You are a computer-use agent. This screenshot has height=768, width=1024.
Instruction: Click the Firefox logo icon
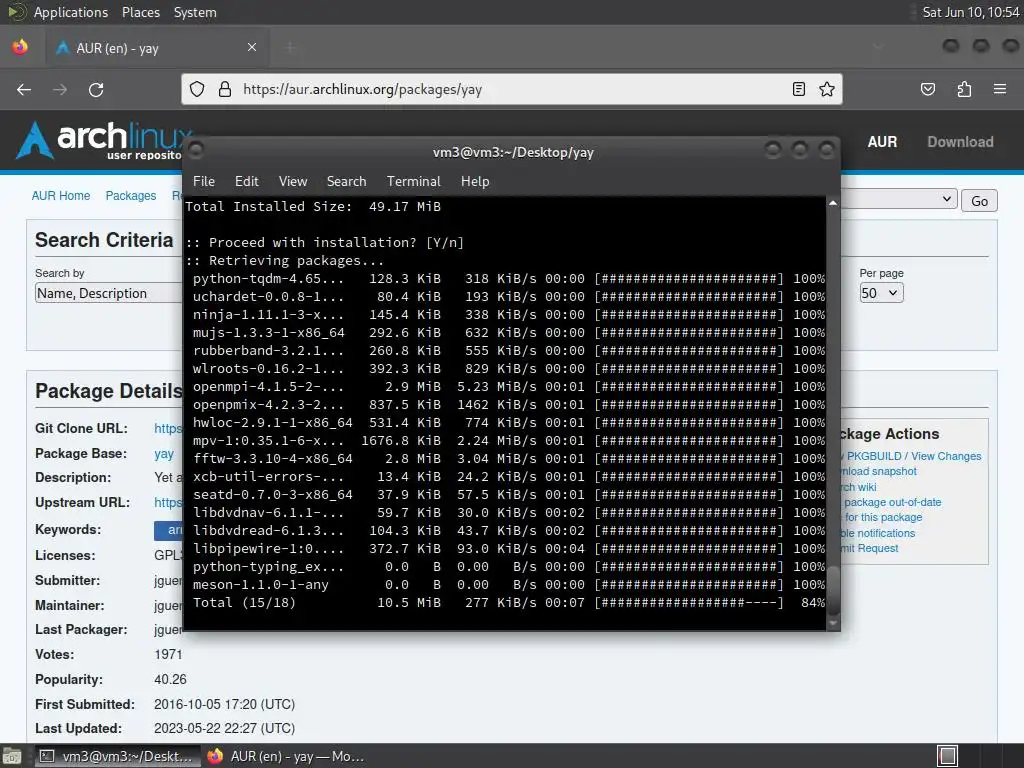(20, 47)
